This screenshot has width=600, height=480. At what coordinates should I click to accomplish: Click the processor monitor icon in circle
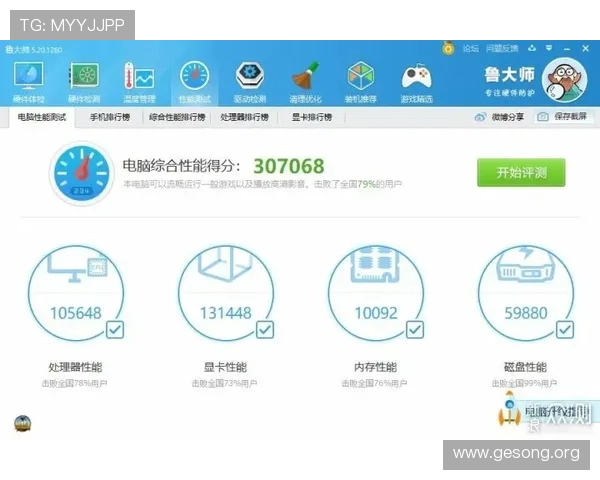point(77,266)
